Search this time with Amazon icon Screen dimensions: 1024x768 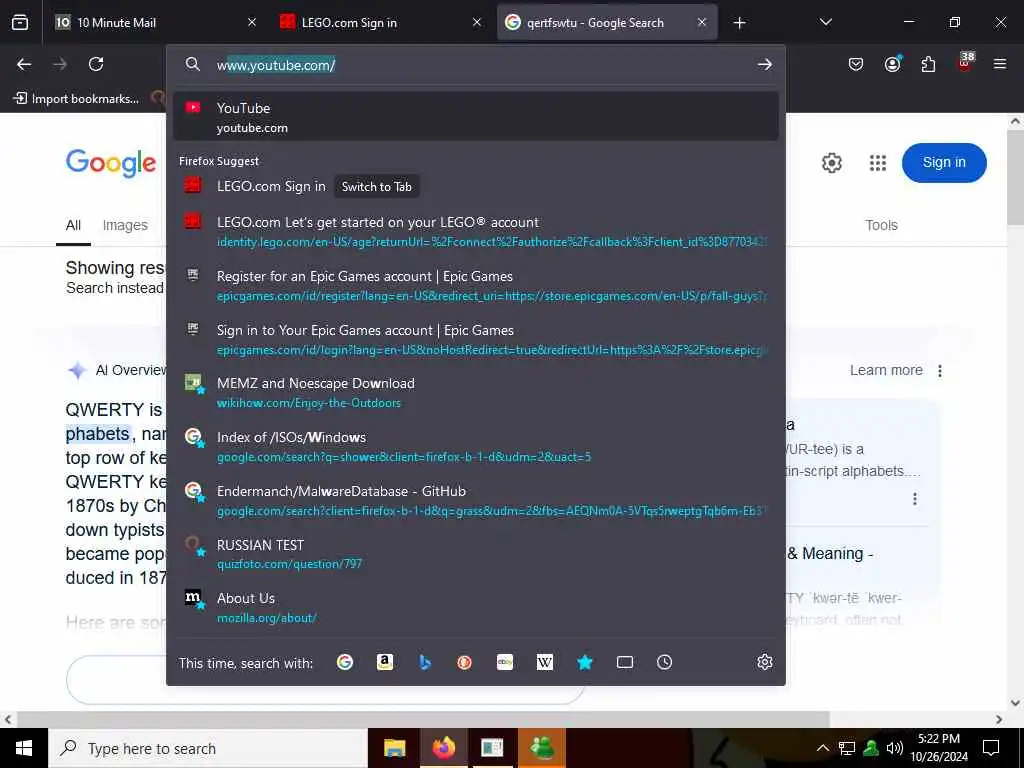point(385,662)
